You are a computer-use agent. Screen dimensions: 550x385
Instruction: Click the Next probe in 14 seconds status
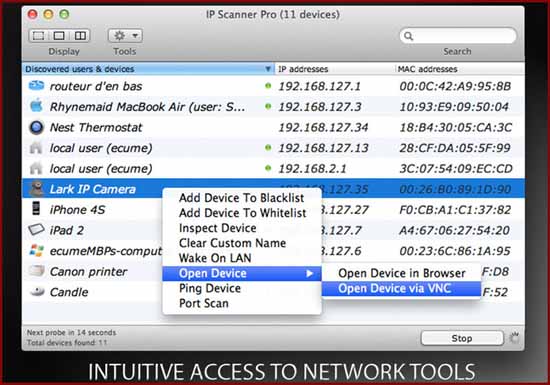(x=72, y=332)
